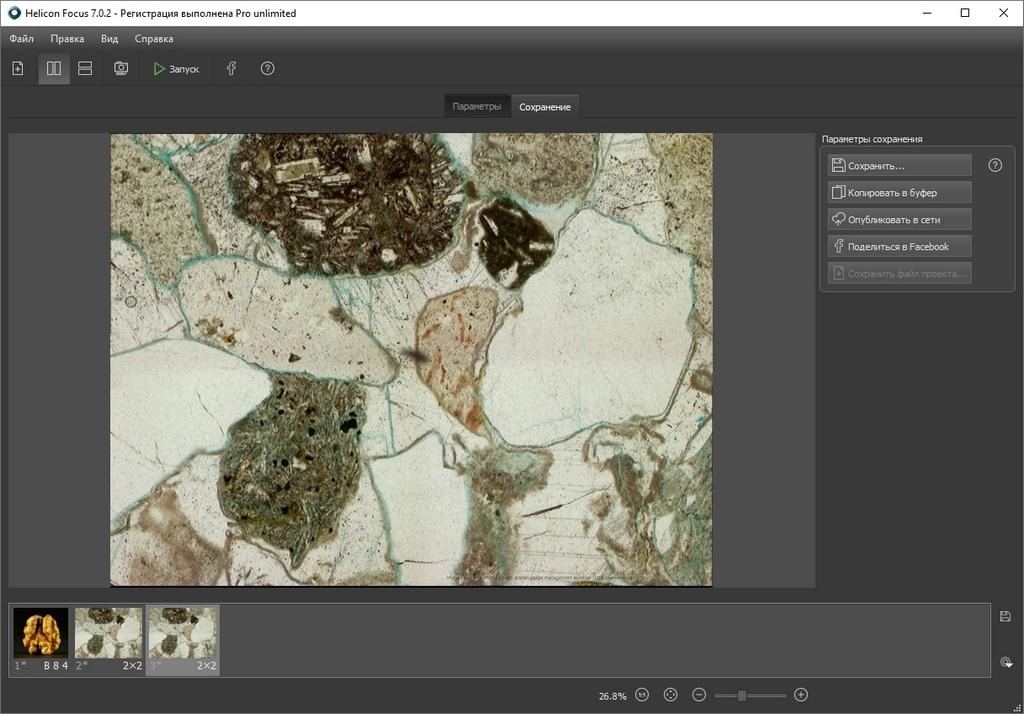Maximize the Helicon Focus window
This screenshot has height=714, width=1024.
click(x=965, y=13)
